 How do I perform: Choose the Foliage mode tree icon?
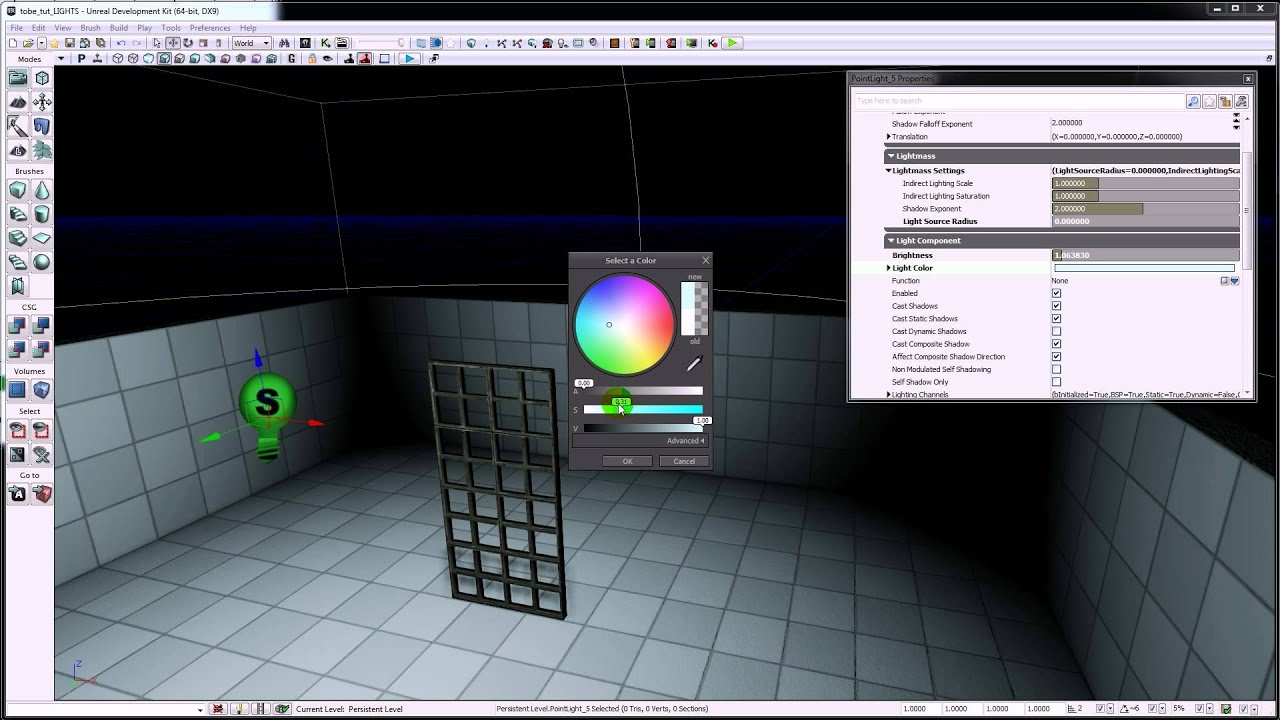click(x=42, y=150)
